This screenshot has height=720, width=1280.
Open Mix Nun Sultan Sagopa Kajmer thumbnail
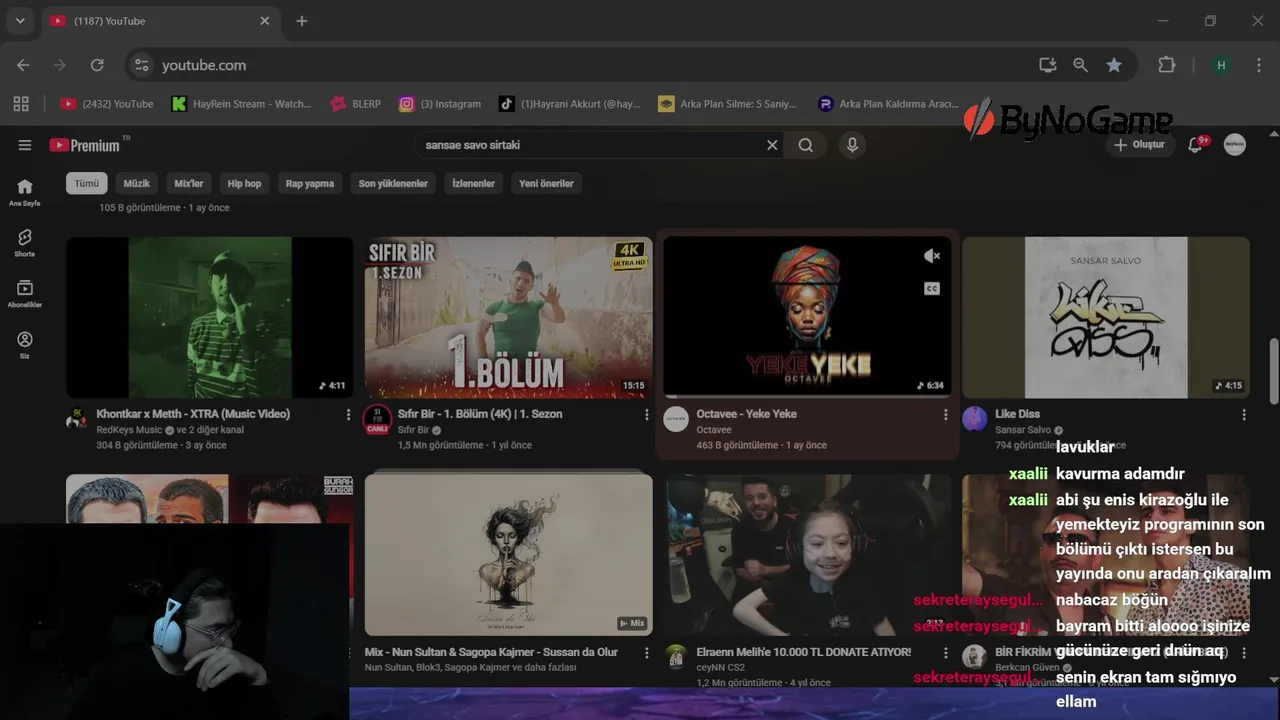pos(508,555)
